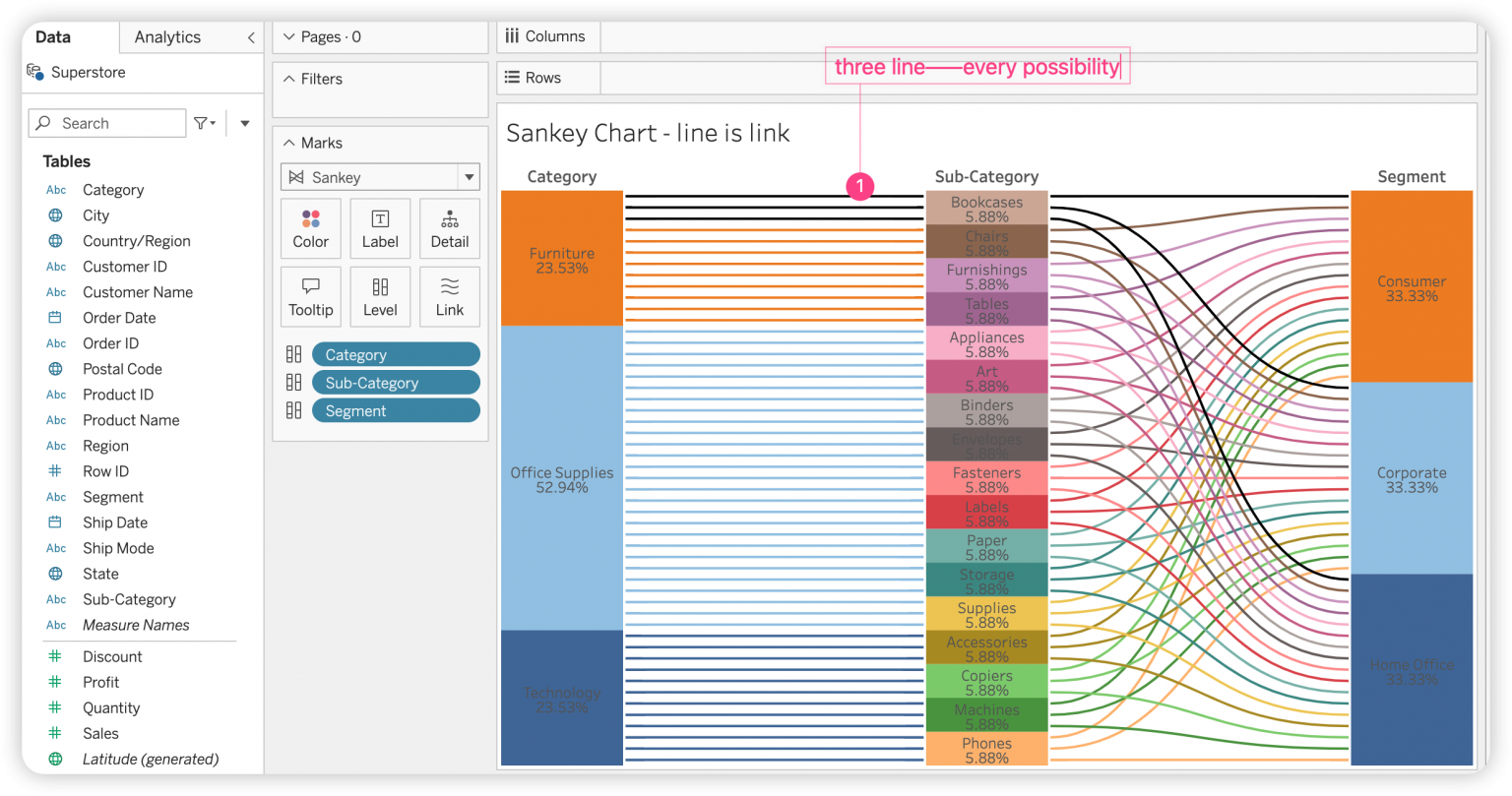This screenshot has width=1512, height=796.
Task: Open the Link marks card
Action: 449,296
